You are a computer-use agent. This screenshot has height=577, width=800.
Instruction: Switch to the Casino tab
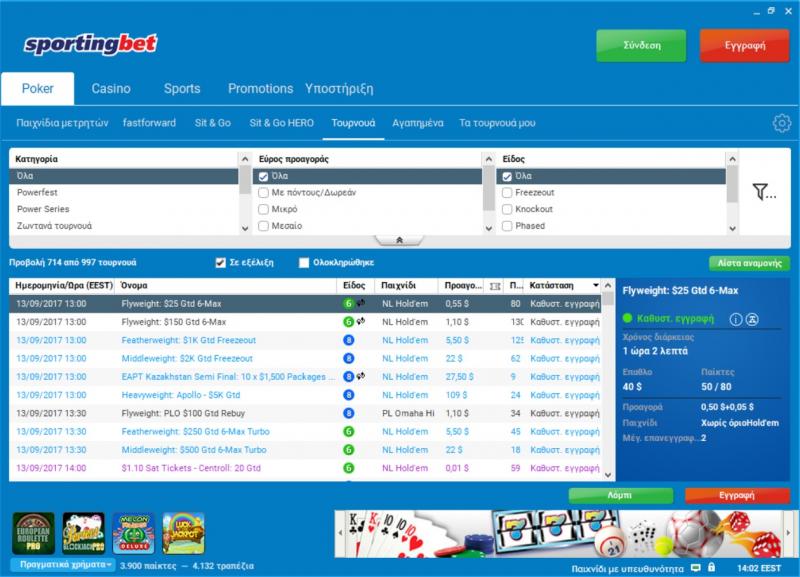(111, 88)
